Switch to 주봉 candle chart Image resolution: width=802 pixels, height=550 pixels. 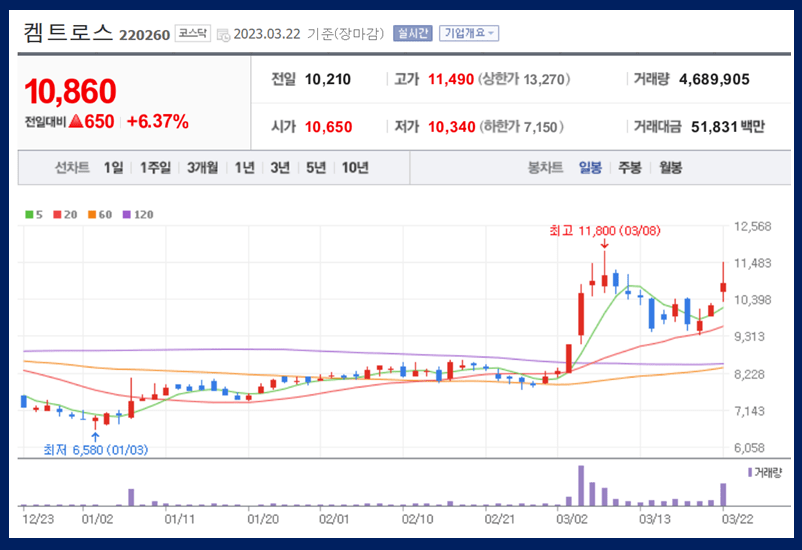click(630, 167)
